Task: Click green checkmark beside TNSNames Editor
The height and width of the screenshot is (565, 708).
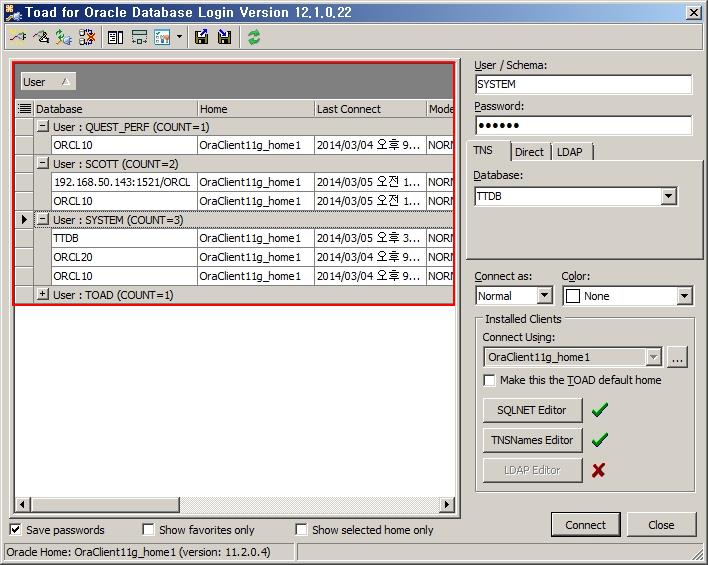Action: (598, 440)
